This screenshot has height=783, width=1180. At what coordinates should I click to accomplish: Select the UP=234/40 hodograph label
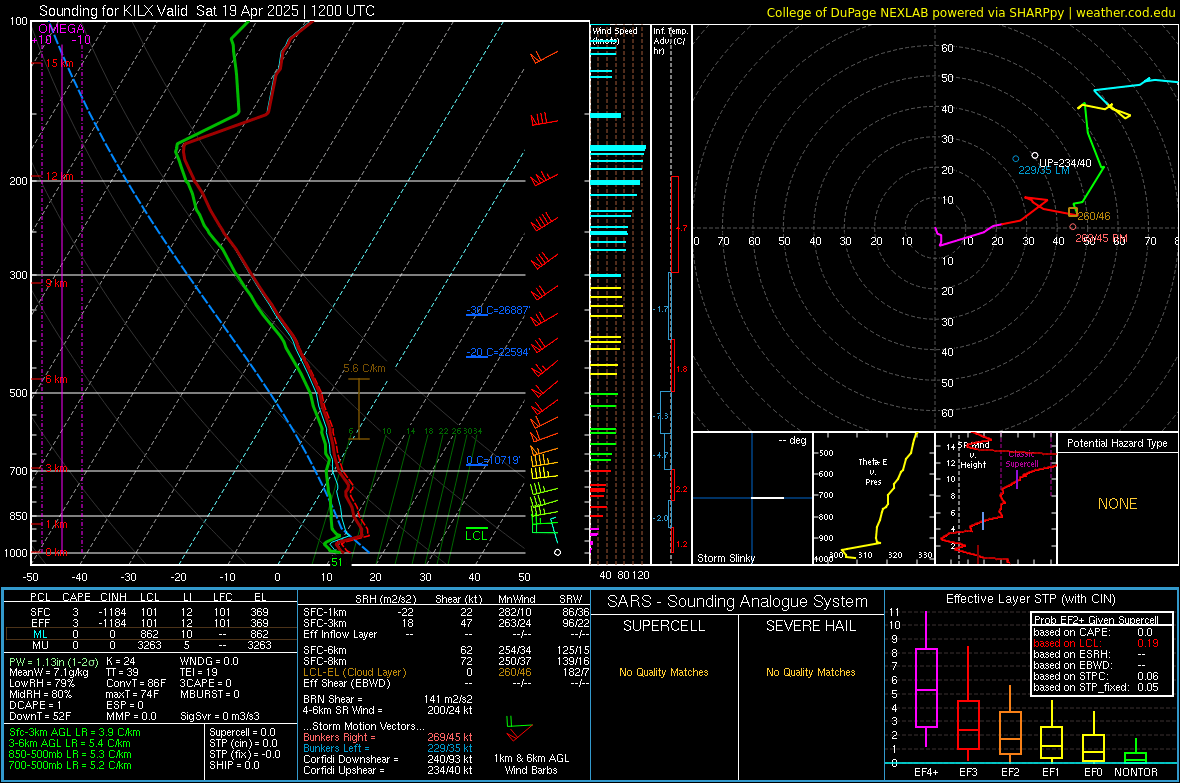1065,163
